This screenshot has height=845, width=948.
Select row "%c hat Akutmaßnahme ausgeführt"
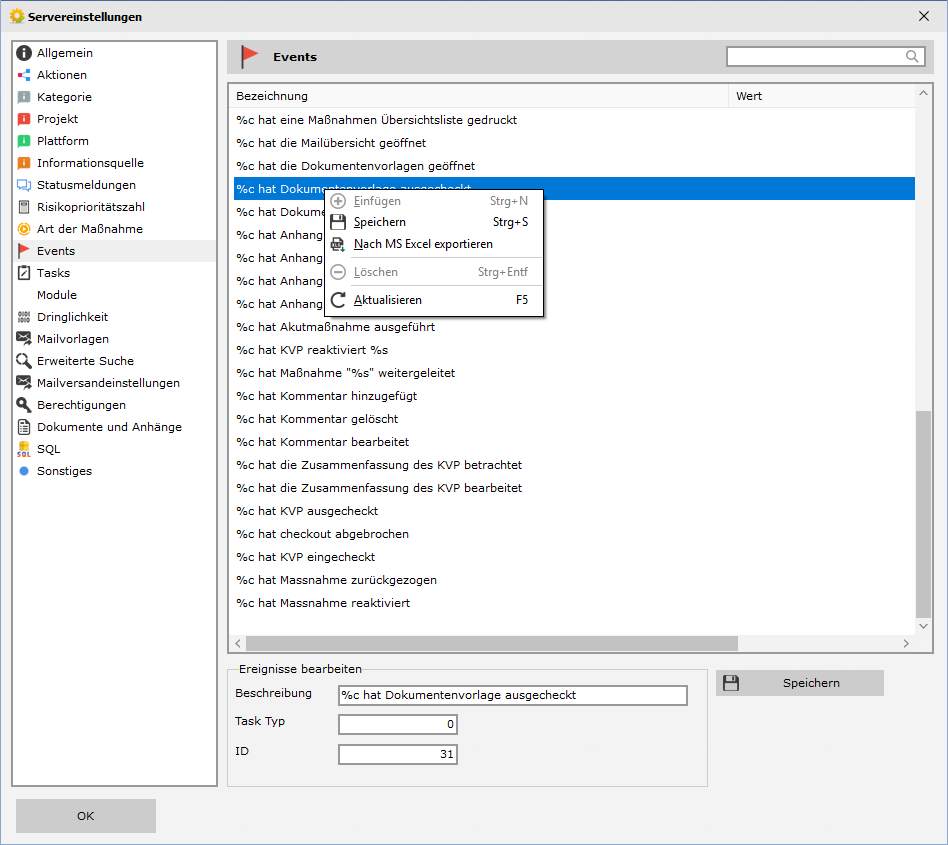(574, 327)
